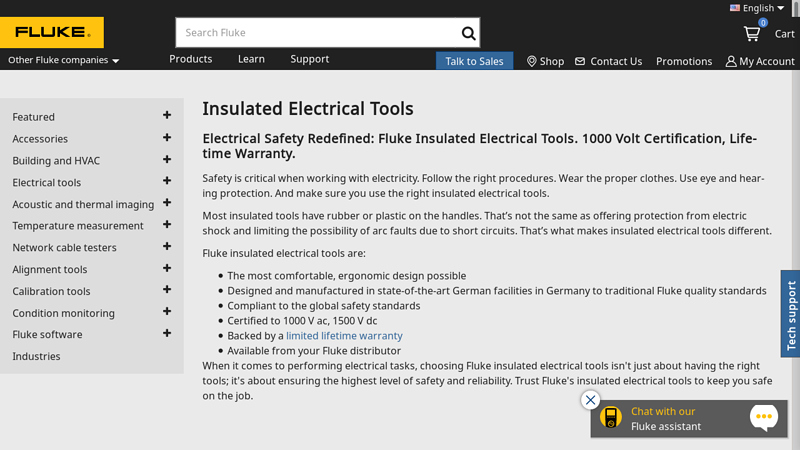
Task: Expand the Condition monitoring category
Action: point(167,311)
